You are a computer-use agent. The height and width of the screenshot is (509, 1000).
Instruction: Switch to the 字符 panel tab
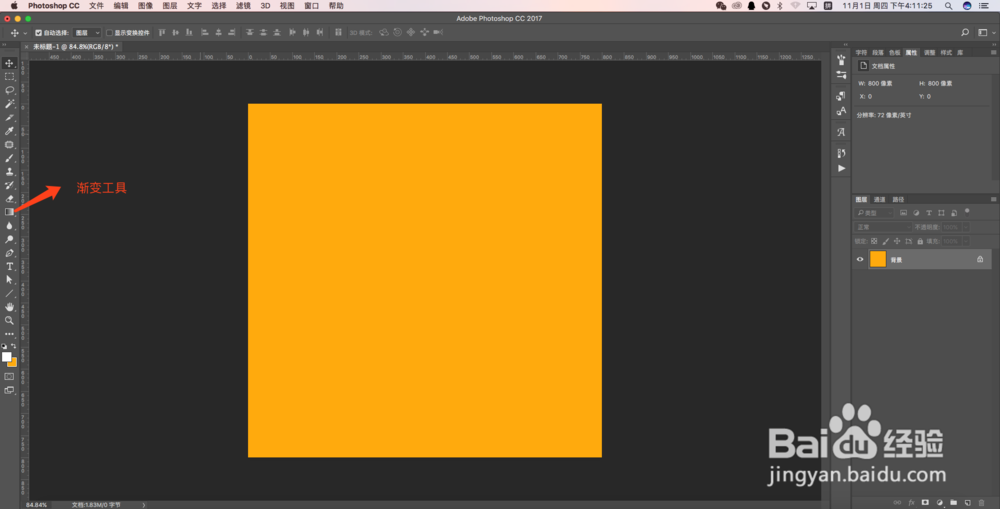click(861, 52)
